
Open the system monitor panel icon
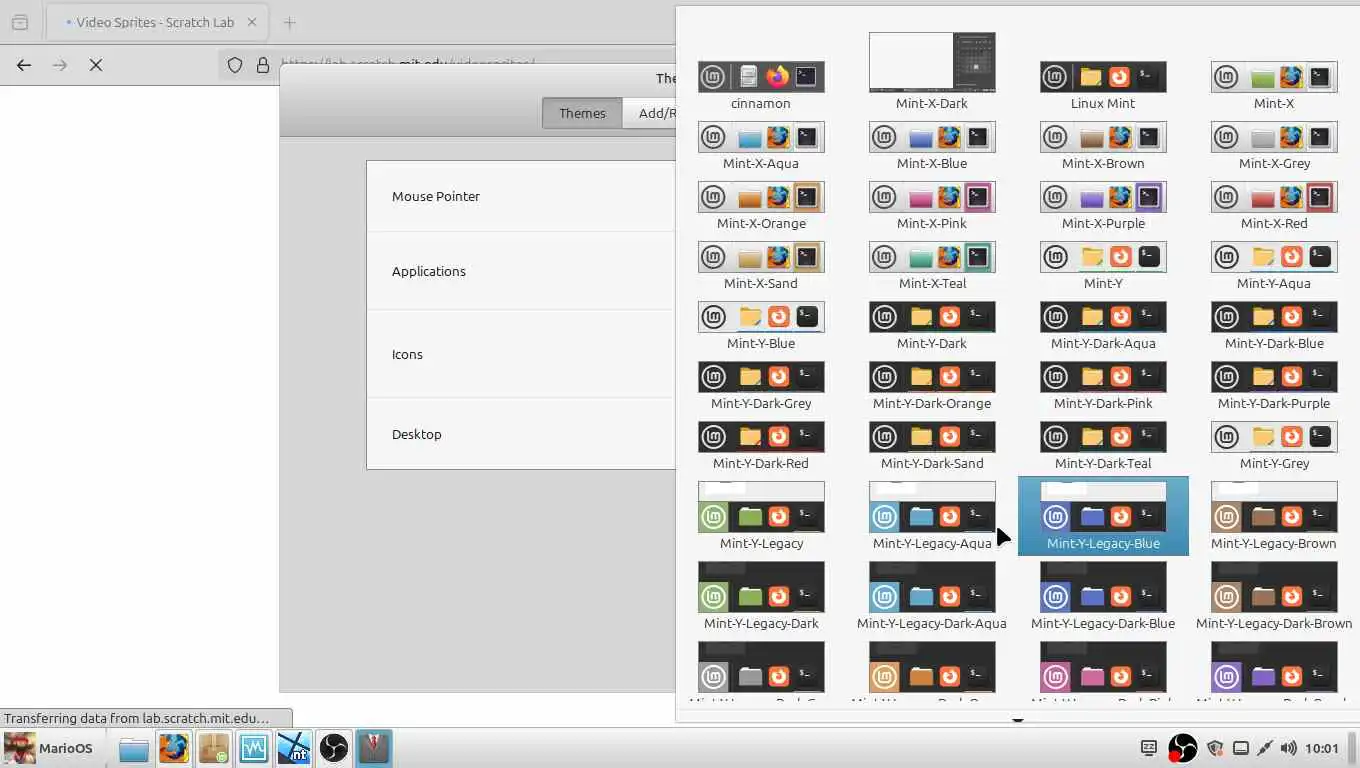[253, 748]
